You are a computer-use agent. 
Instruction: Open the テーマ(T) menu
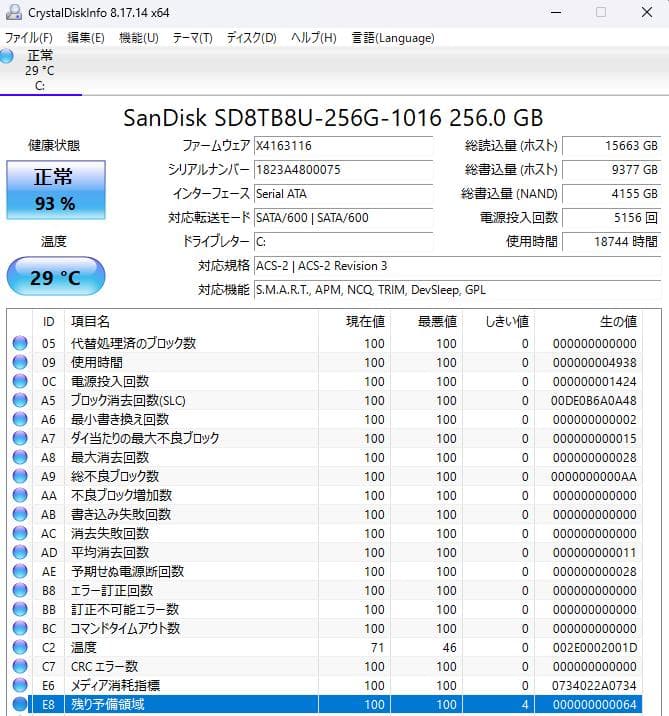click(192, 37)
